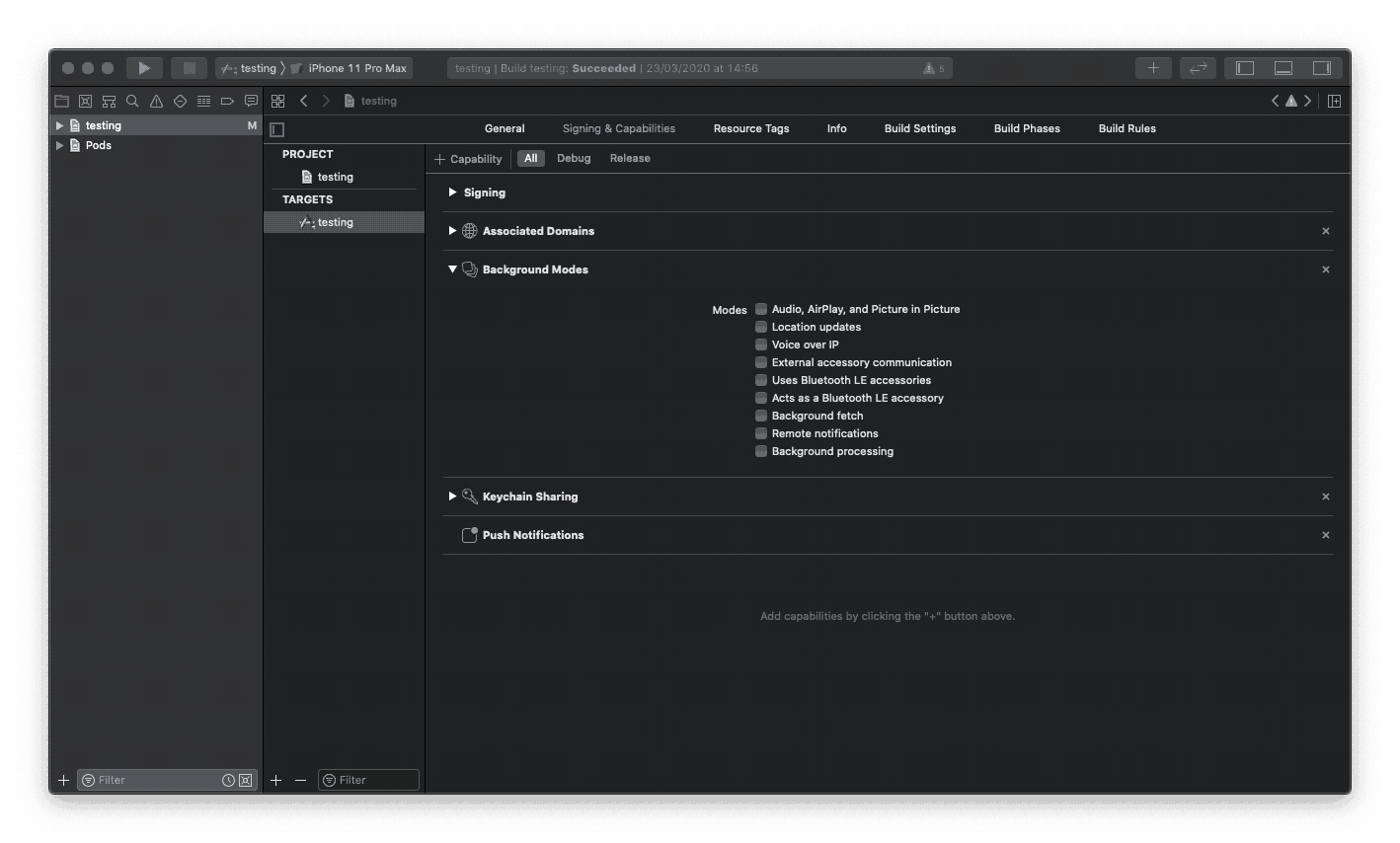Stop the running task
1400x843 pixels.
189,68
